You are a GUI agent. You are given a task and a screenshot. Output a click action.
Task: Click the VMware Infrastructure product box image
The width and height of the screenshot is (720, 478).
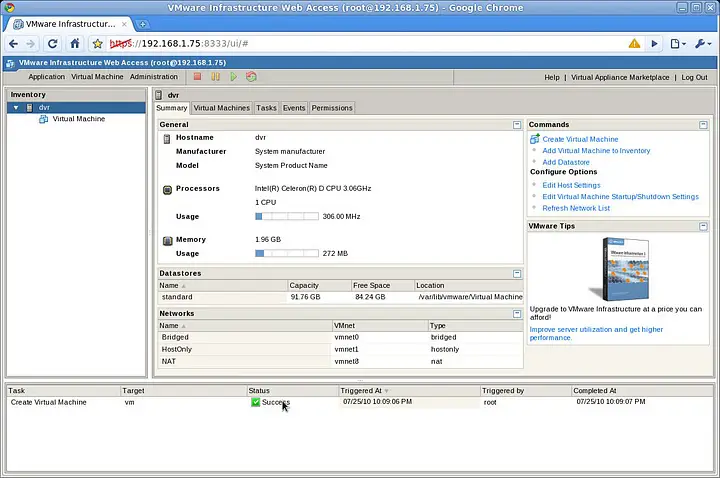tap(620, 269)
